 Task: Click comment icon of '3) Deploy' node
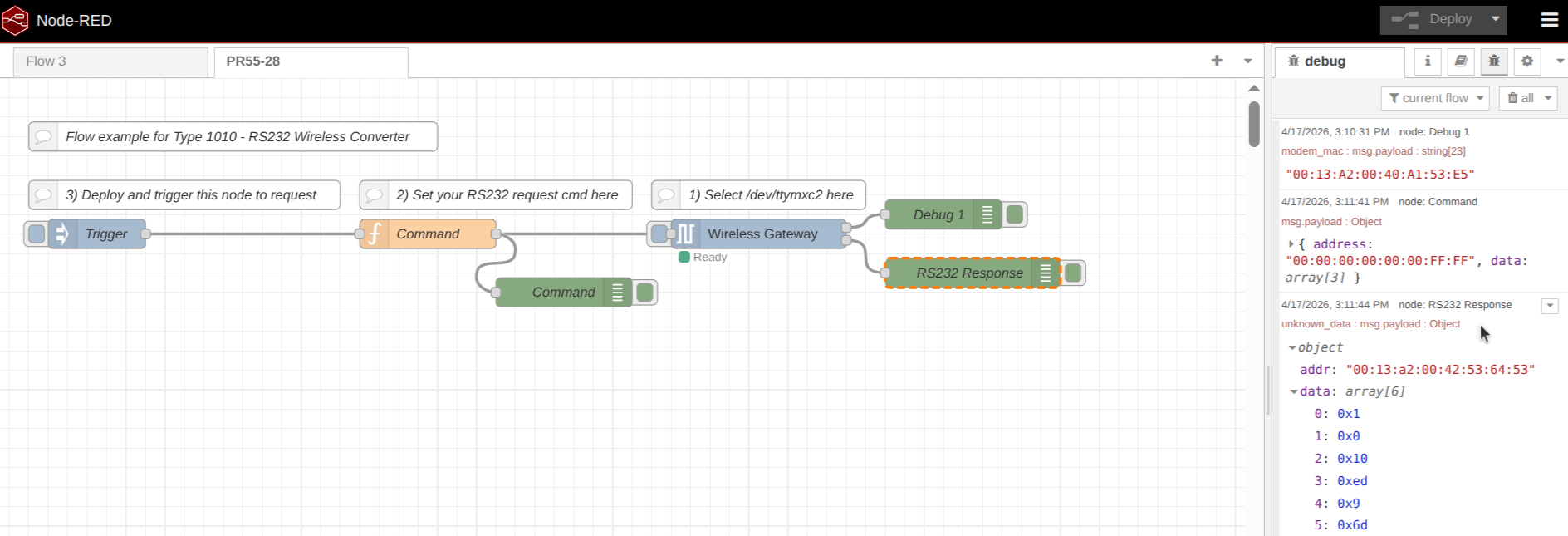[43, 195]
